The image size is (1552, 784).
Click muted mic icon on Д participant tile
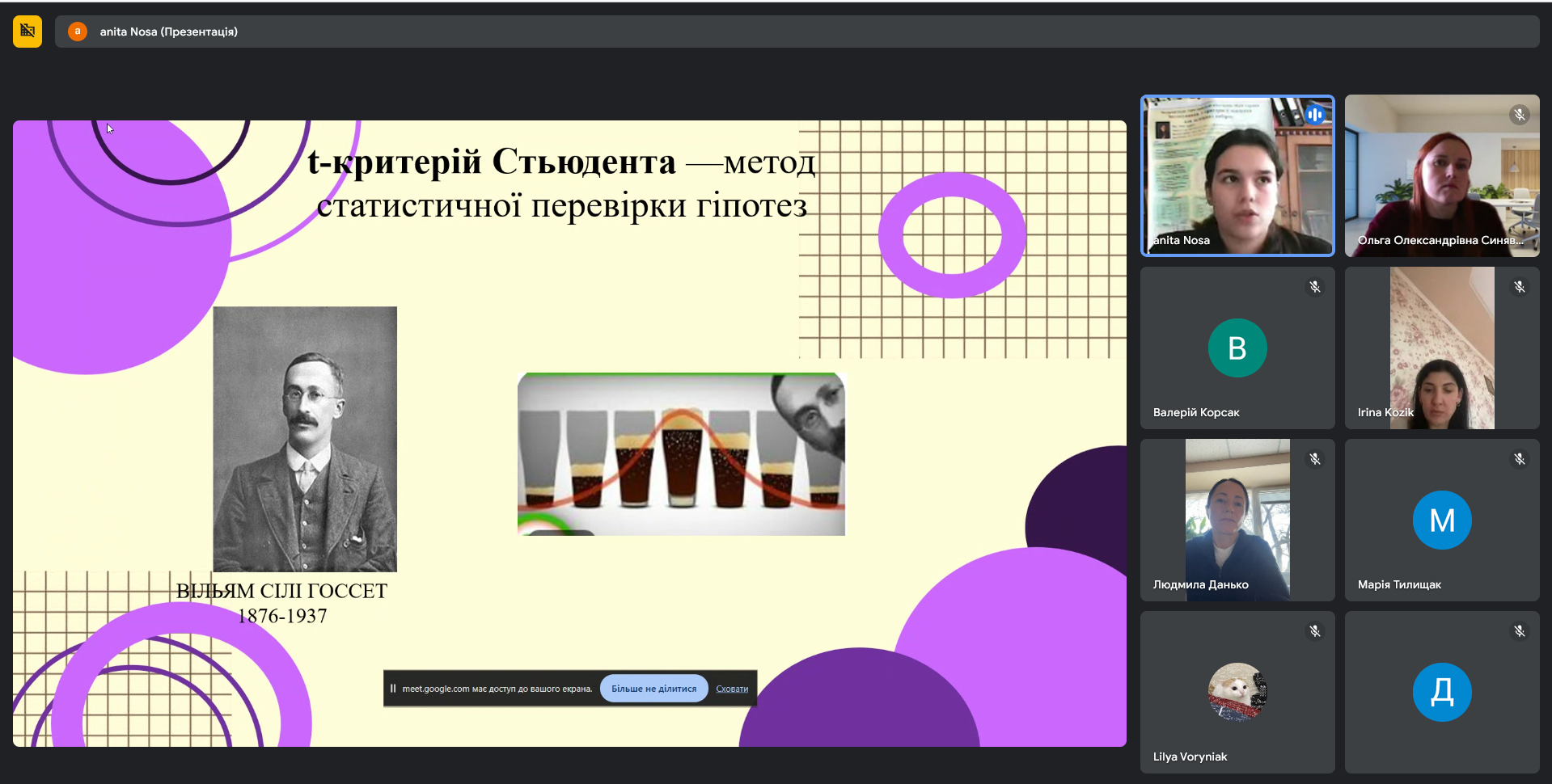click(x=1520, y=631)
